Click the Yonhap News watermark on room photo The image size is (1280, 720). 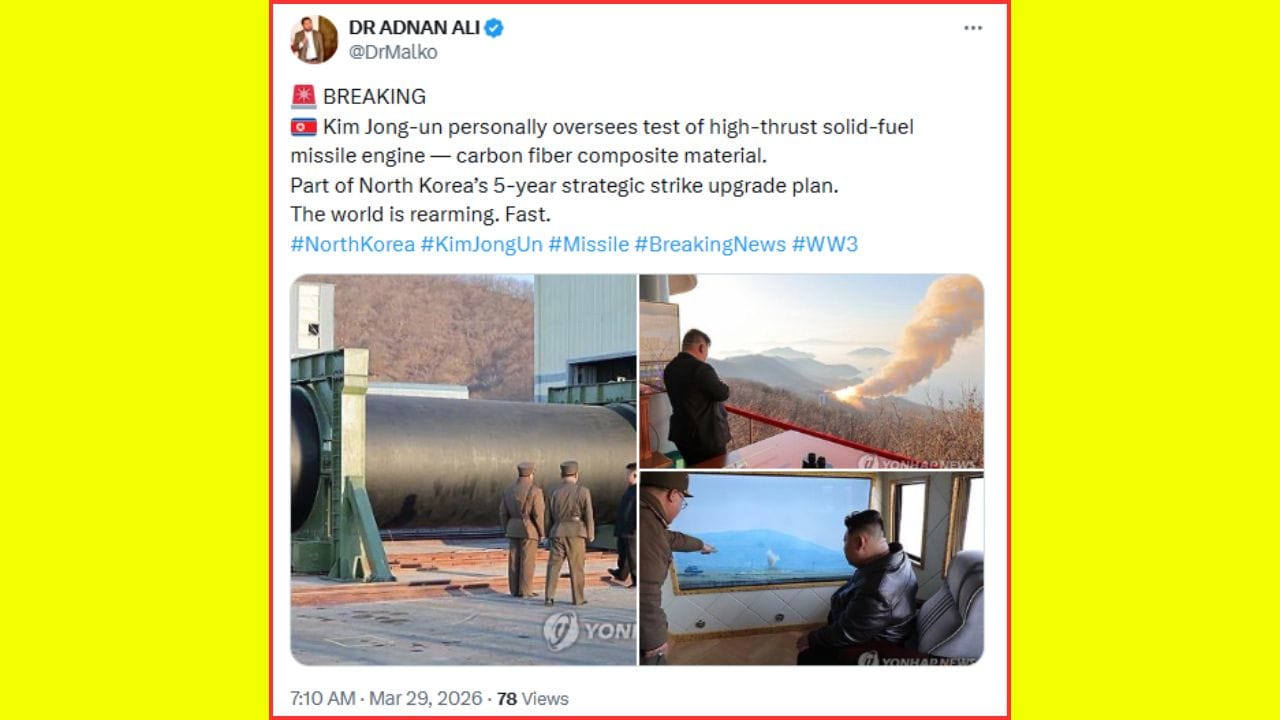917,659
